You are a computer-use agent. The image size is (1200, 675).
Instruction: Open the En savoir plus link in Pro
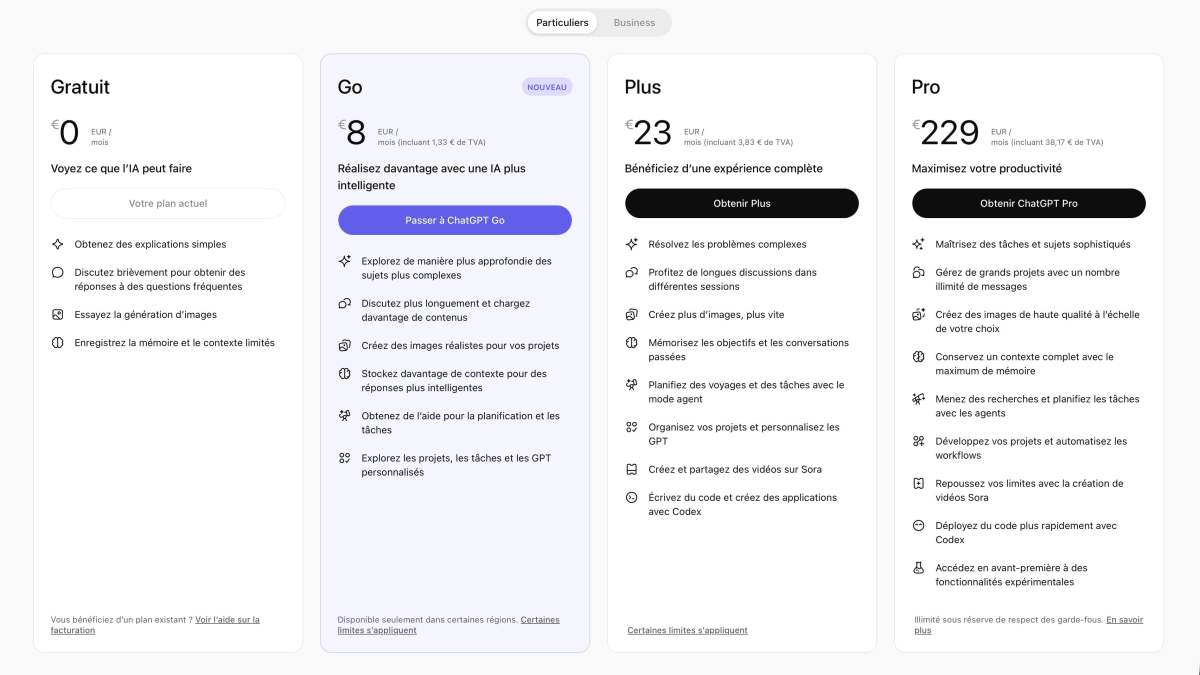point(1124,620)
